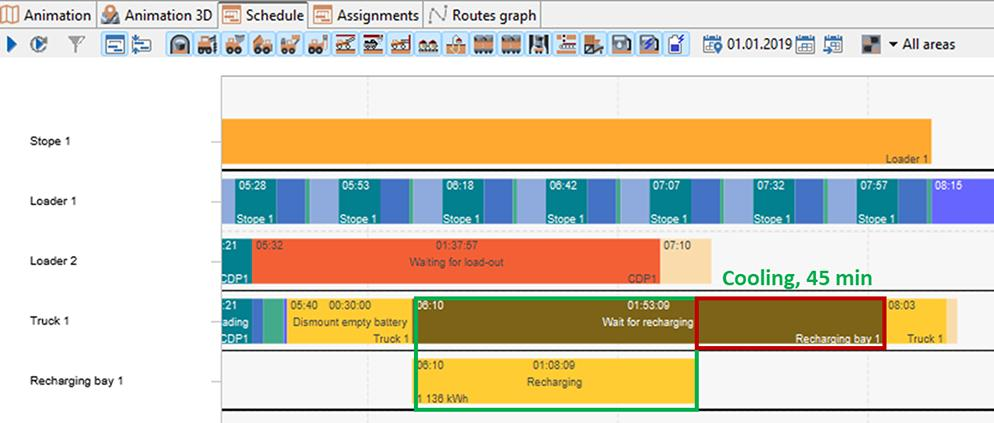Select the Loader 1 row label
The width and height of the screenshot is (994, 423).
[53, 201]
